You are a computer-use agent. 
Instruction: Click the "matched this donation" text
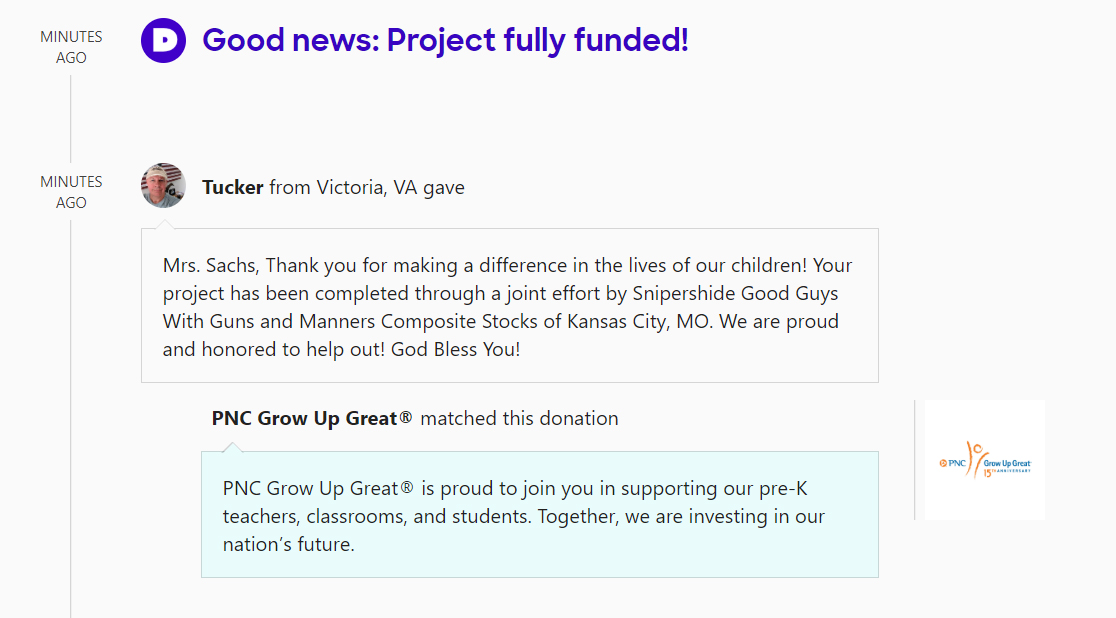click(x=519, y=418)
